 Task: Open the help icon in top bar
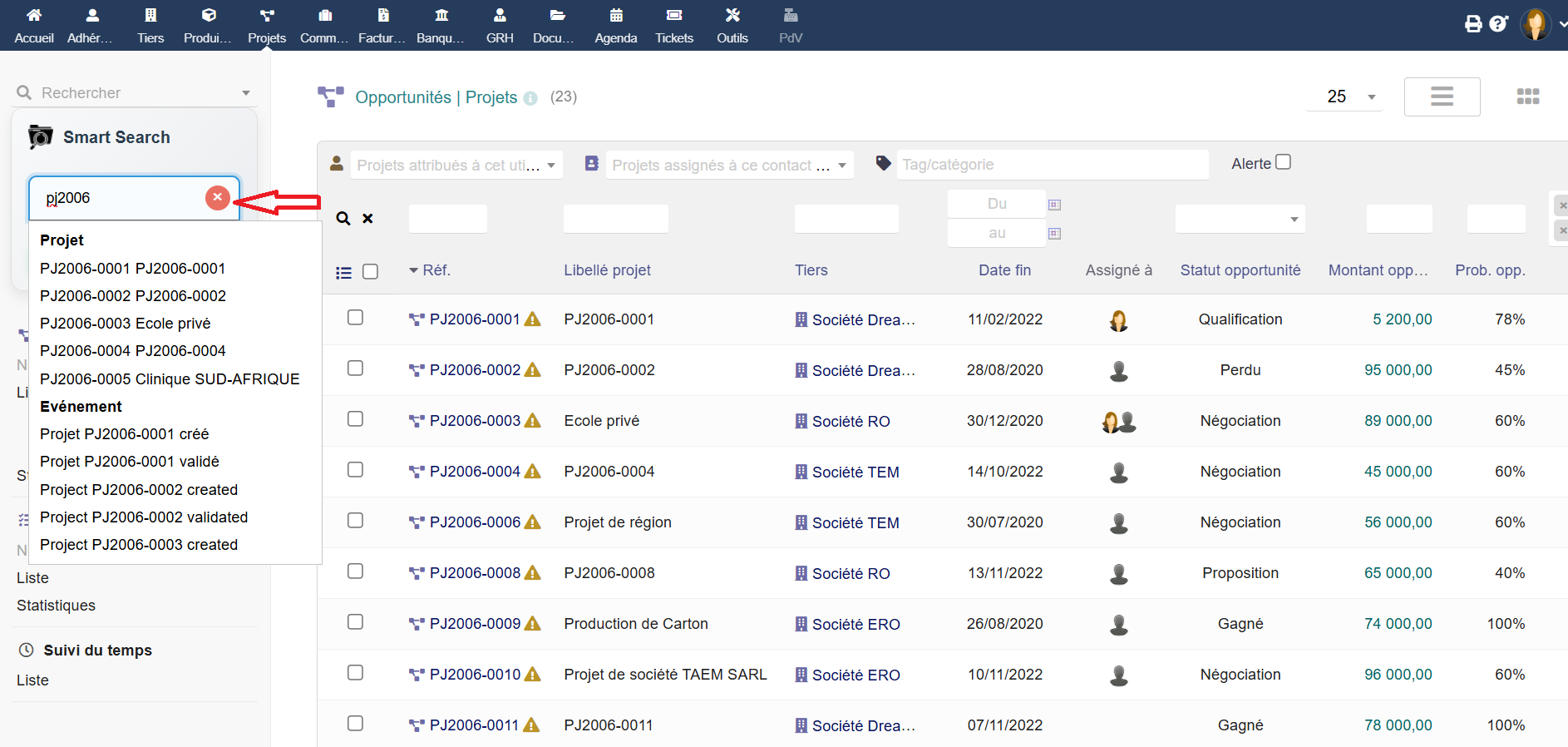point(1498,24)
